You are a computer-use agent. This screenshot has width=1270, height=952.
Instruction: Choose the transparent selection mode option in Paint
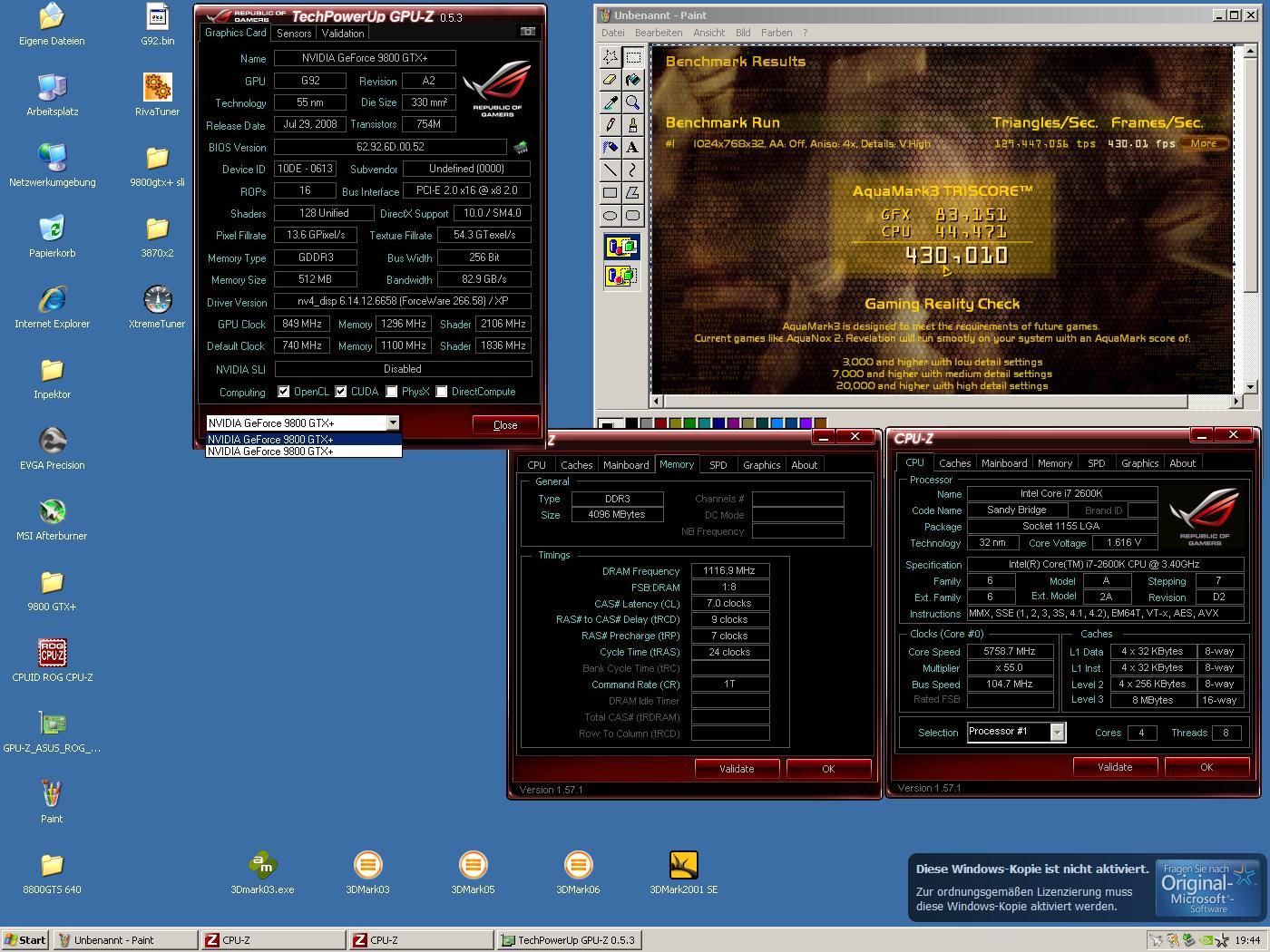[x=621, y=275]
